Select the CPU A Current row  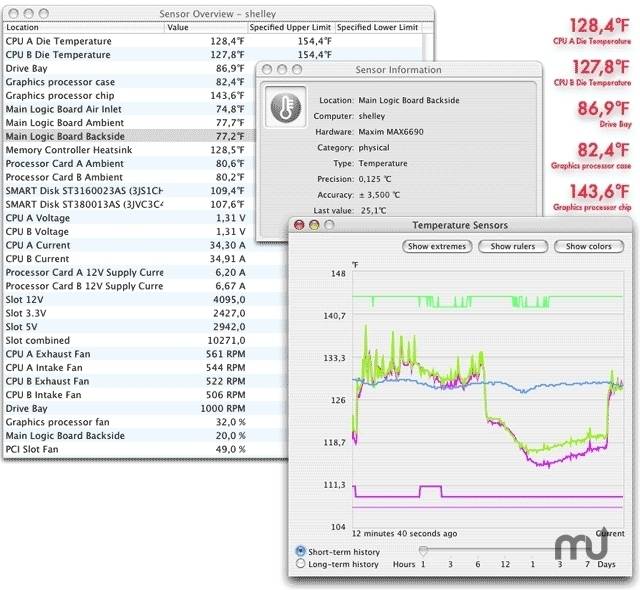click(x=145, y=245)
